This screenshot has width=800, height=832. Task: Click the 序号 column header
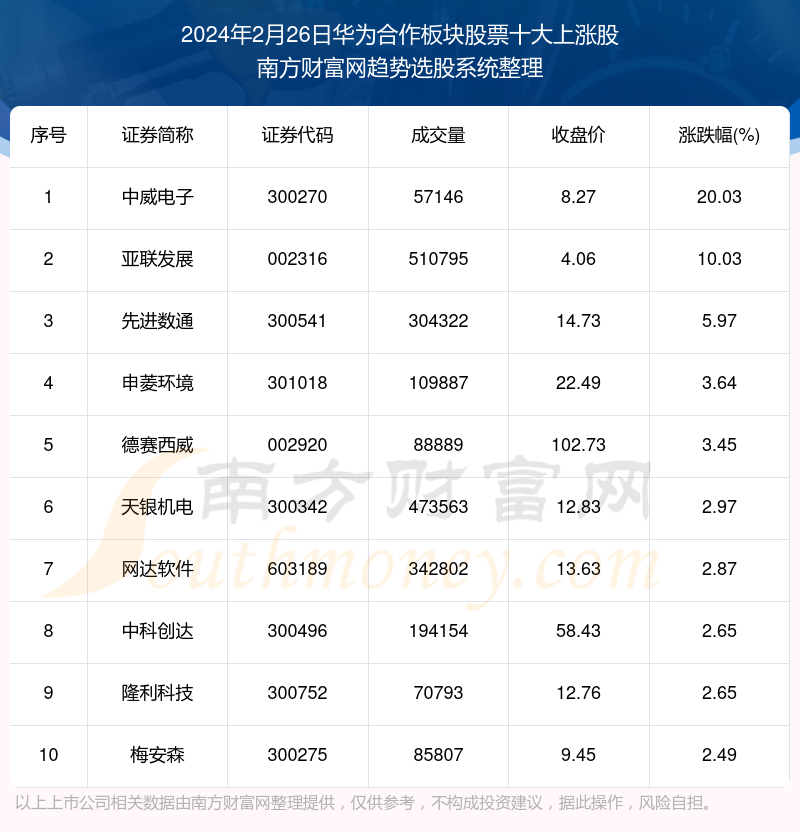tap(48, 135)
